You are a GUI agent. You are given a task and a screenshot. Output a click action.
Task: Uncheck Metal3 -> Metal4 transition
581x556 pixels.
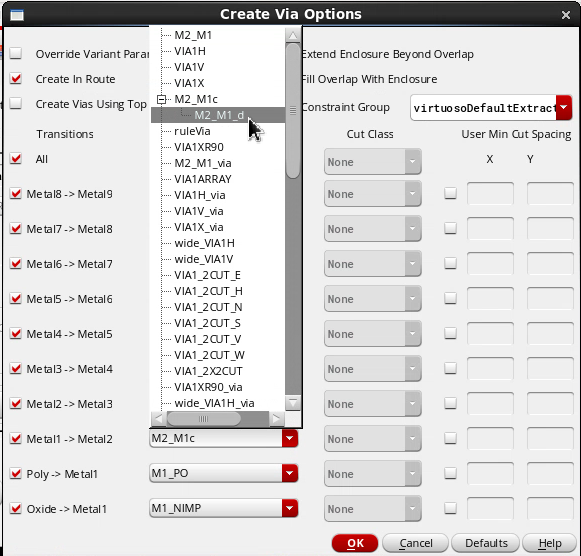tap(16, 369)
